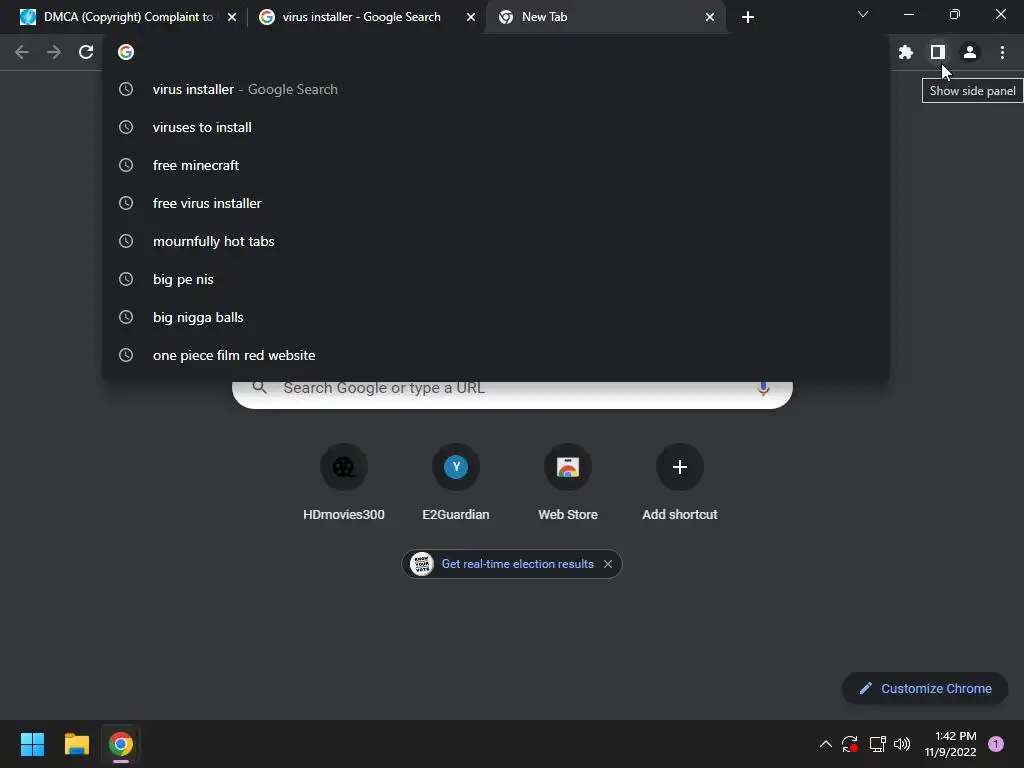Image resolution: width=1024 pixels, height=768 pixels.
Task: Open File Explorer from the taskbar
Action: [76, 744]
